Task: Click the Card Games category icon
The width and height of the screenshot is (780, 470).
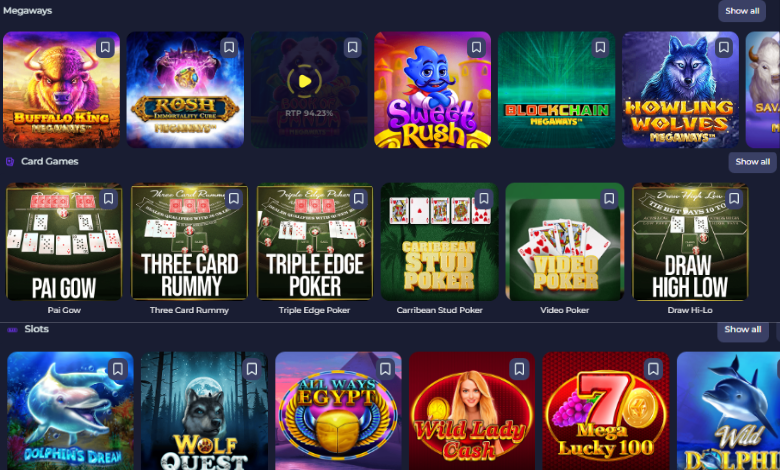Action: click(x=10, y=162)
